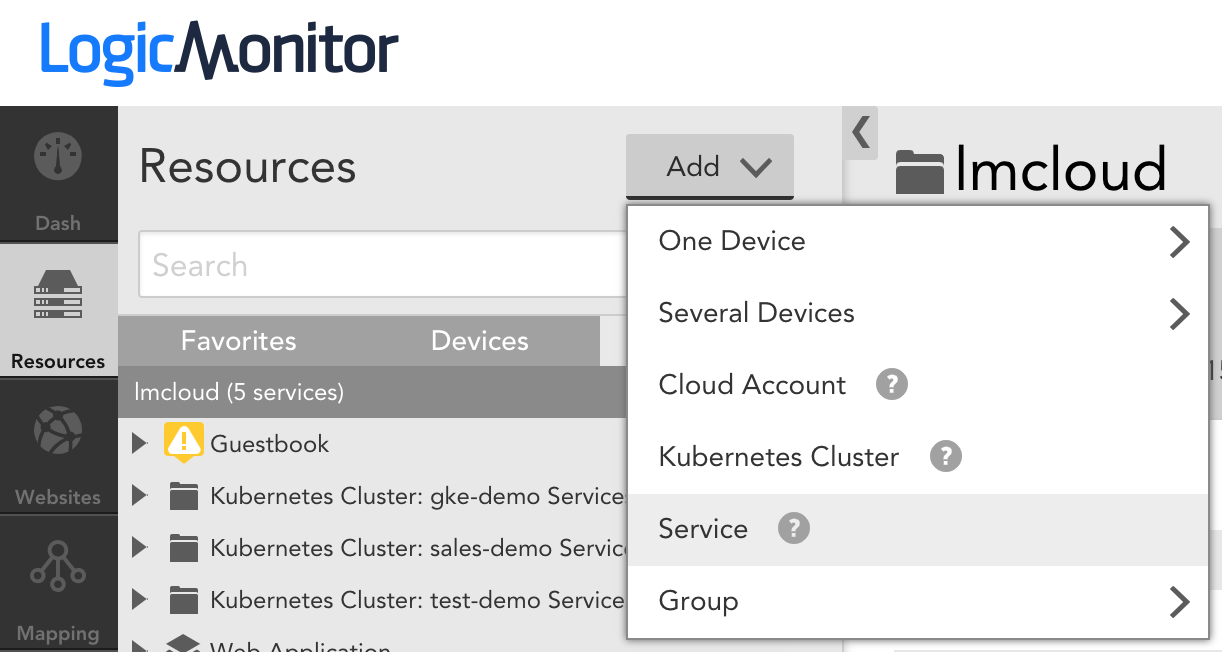Open the Websites globe icon

click(58, 431)
